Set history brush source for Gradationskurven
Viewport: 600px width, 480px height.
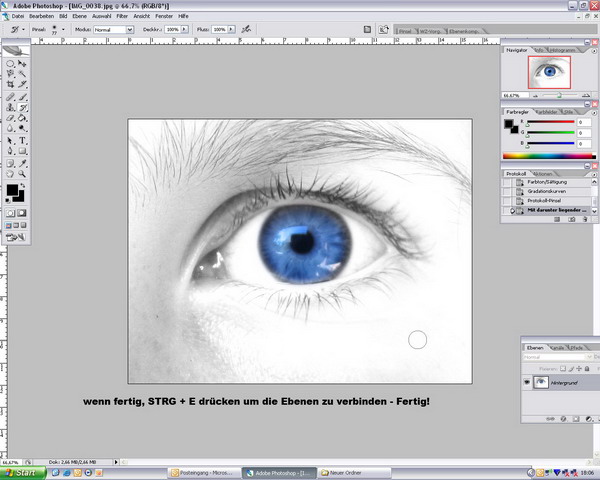(x=507, y=191)
